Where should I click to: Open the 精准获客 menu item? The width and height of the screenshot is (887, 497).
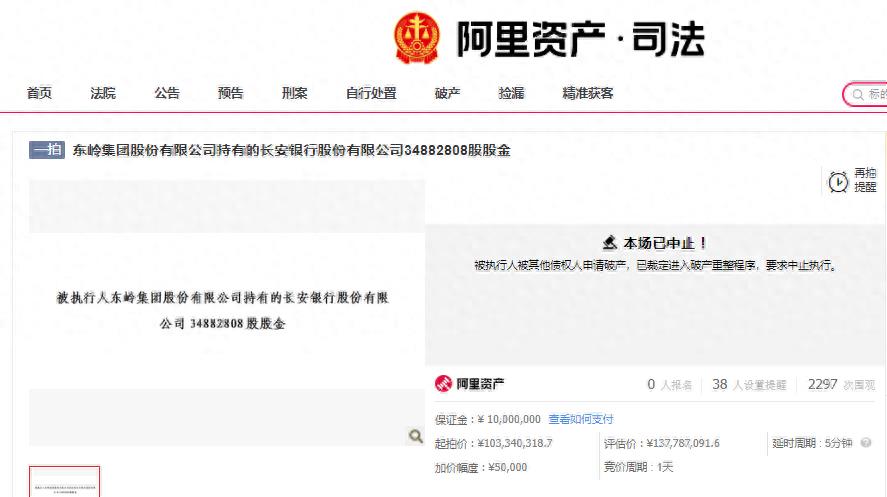[588, 93]
